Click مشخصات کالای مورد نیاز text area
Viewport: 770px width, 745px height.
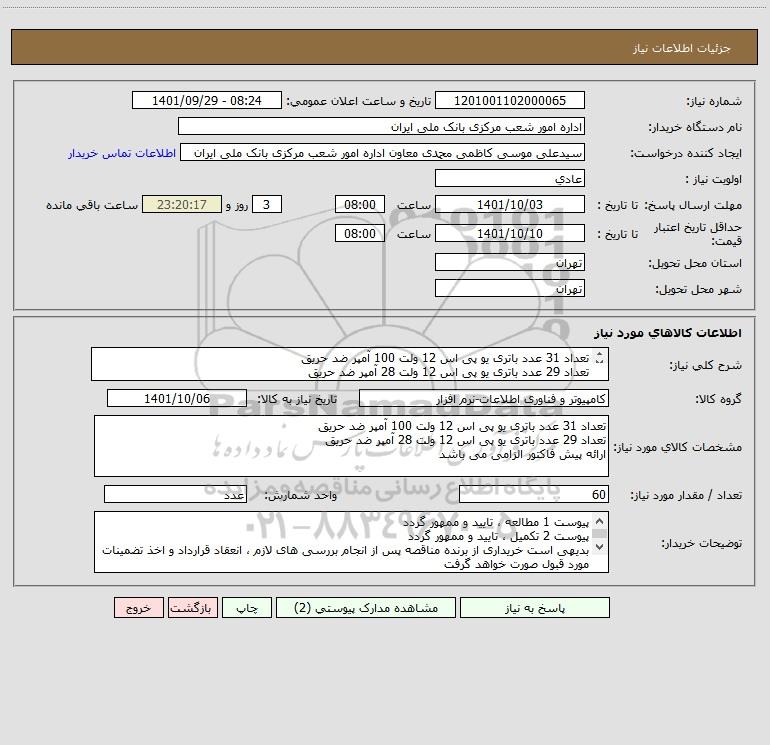coord(351,446)
